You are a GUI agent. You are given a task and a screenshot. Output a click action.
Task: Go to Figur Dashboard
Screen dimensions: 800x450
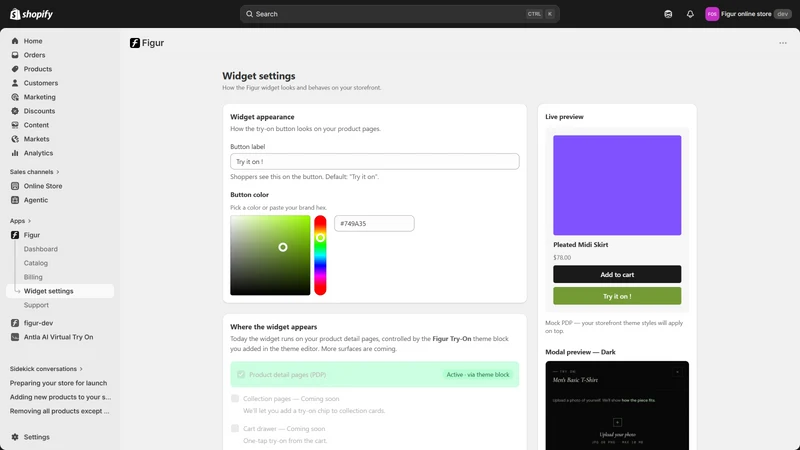(41, 249)
